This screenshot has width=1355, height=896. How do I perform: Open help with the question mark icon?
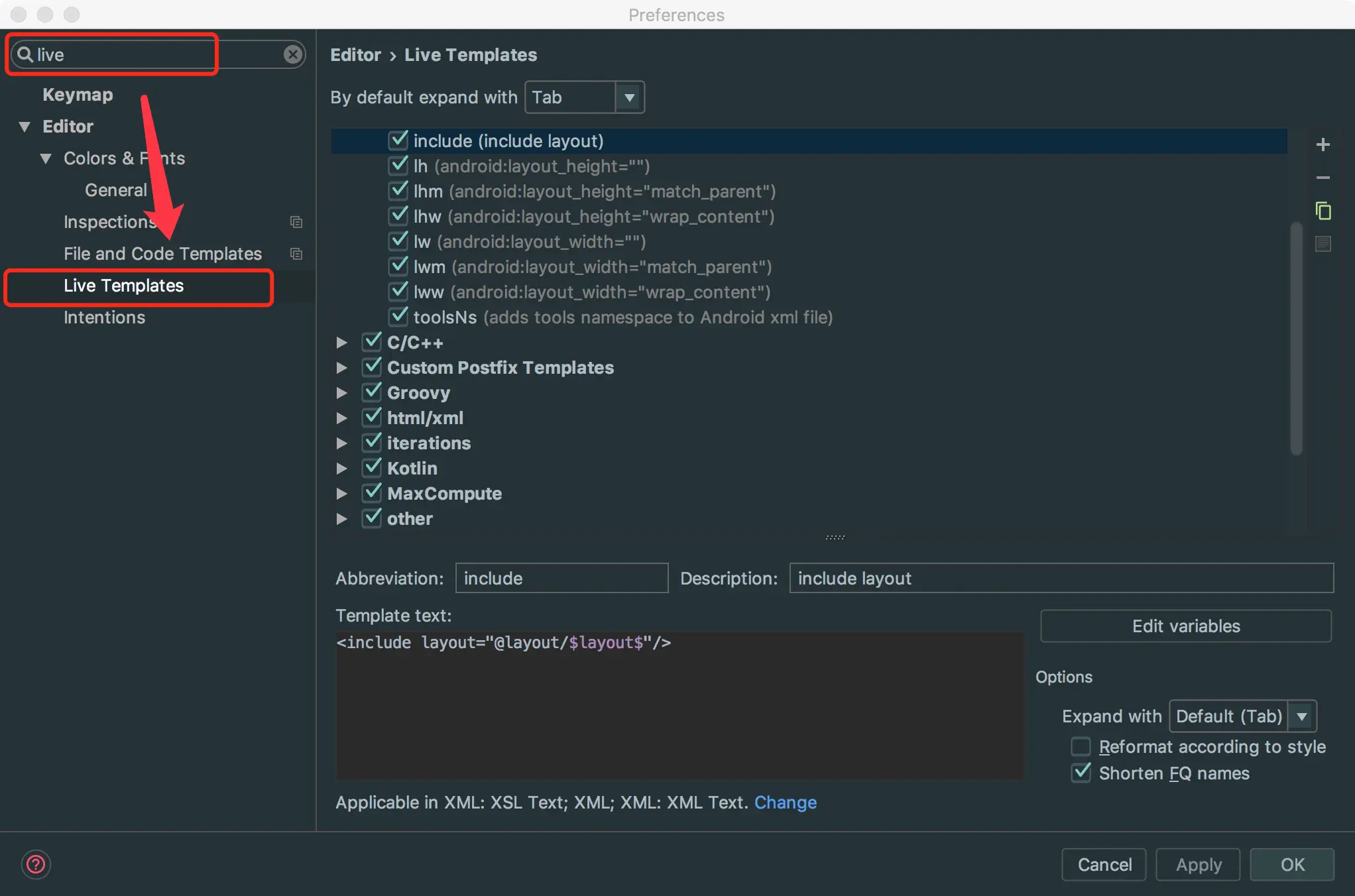pyautogui.click(x=36, y=864)
